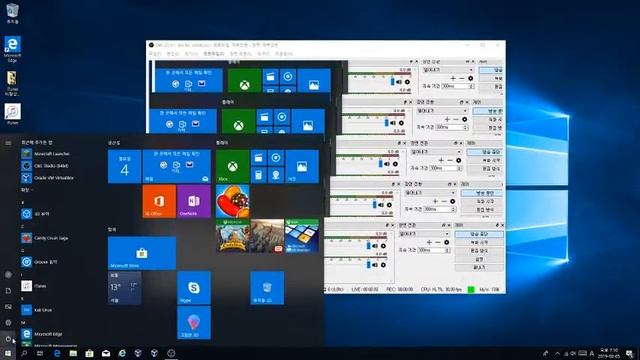Image resolution: width=640 pixels, height=360 pixels.
Task: Click the 방송 시작 button in OBS controls
Action: (479, 234)
